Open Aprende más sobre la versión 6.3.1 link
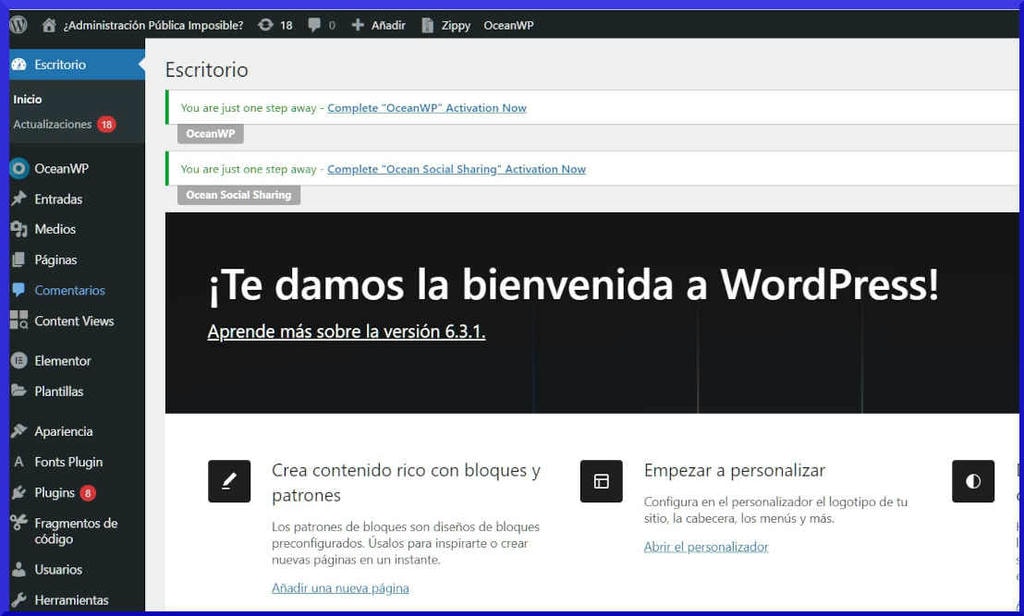Screen dimensions: 1024x616 click(x=346, y=332)
